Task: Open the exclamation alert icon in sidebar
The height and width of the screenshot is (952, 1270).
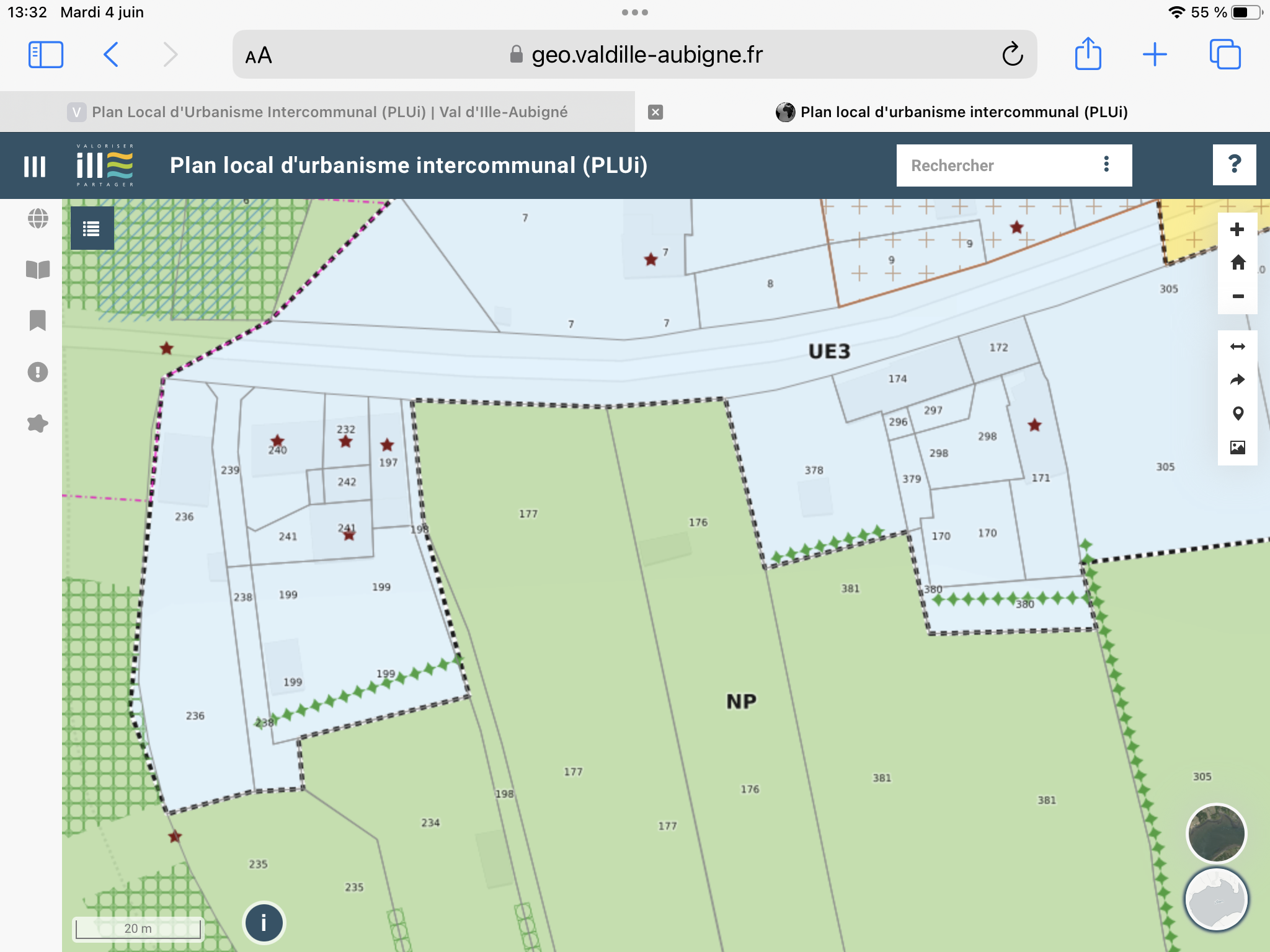Action: tap(38, 372)
